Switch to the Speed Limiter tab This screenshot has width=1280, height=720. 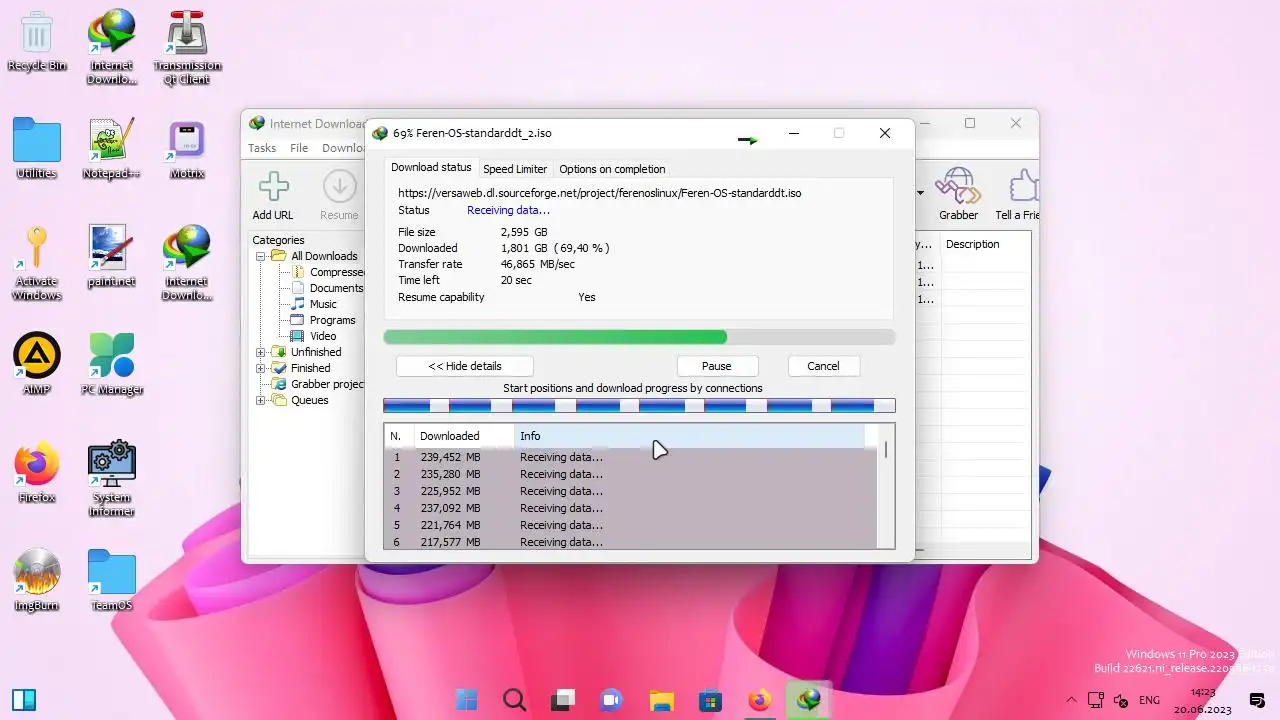pos(515,169)
